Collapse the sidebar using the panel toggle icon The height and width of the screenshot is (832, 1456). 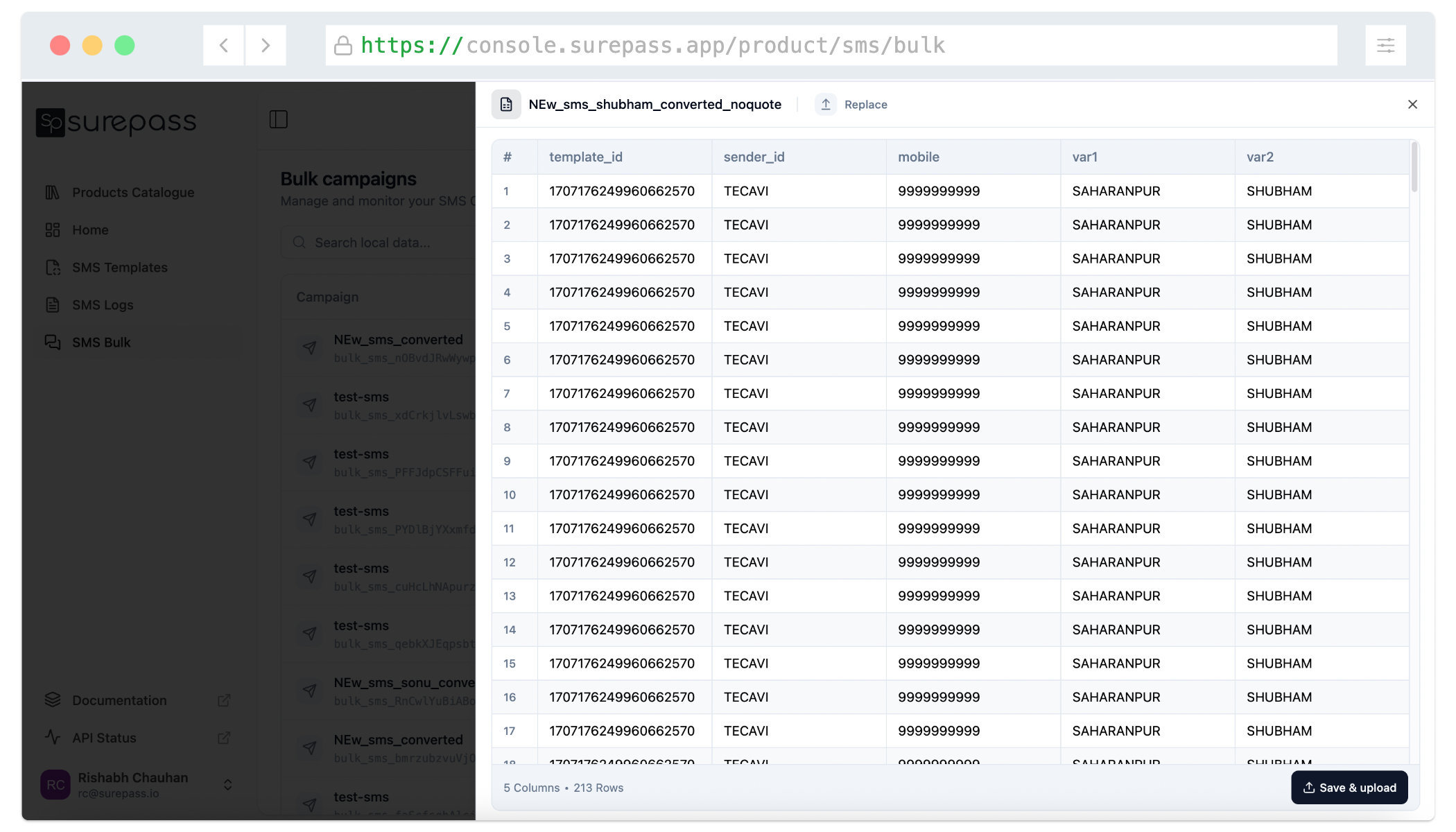[x=279, y=119]
